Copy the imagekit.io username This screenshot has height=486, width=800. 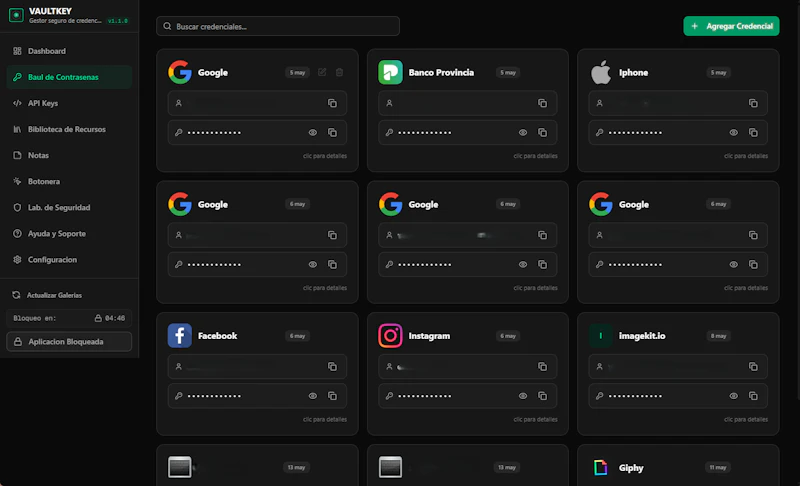(753, 367)
